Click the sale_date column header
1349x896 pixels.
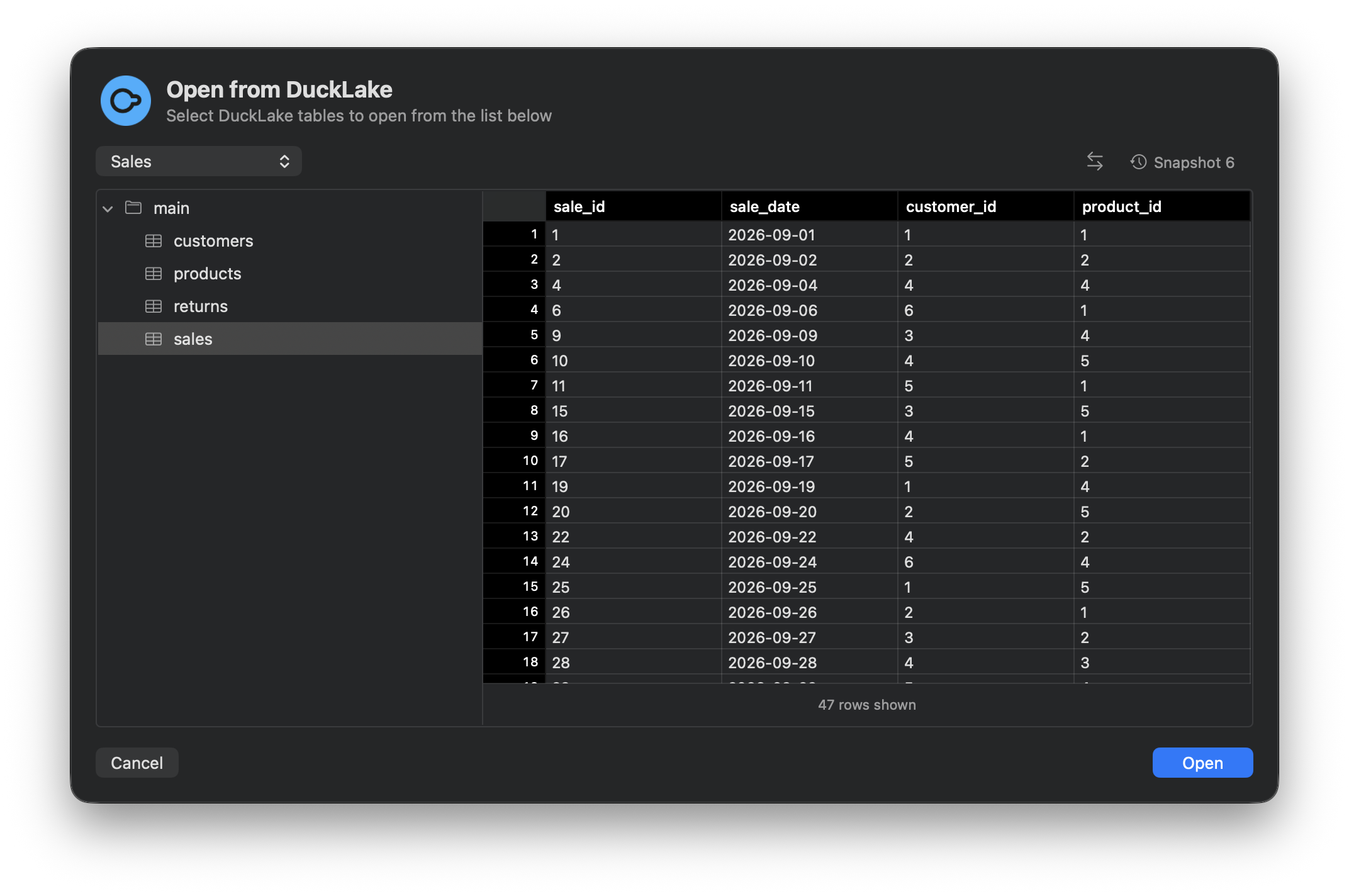[x=809, y=206]
